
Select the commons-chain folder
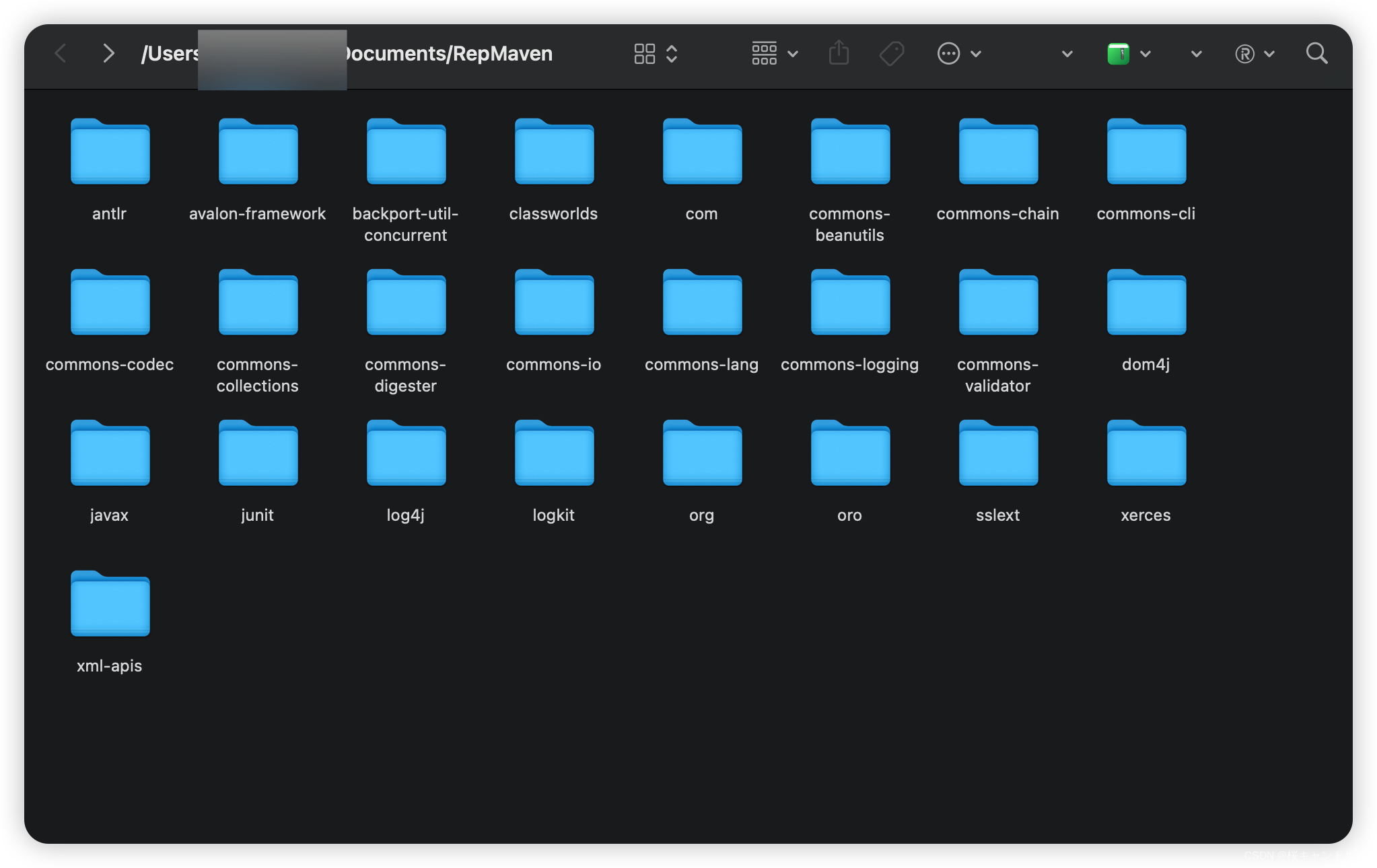point(999,151)
